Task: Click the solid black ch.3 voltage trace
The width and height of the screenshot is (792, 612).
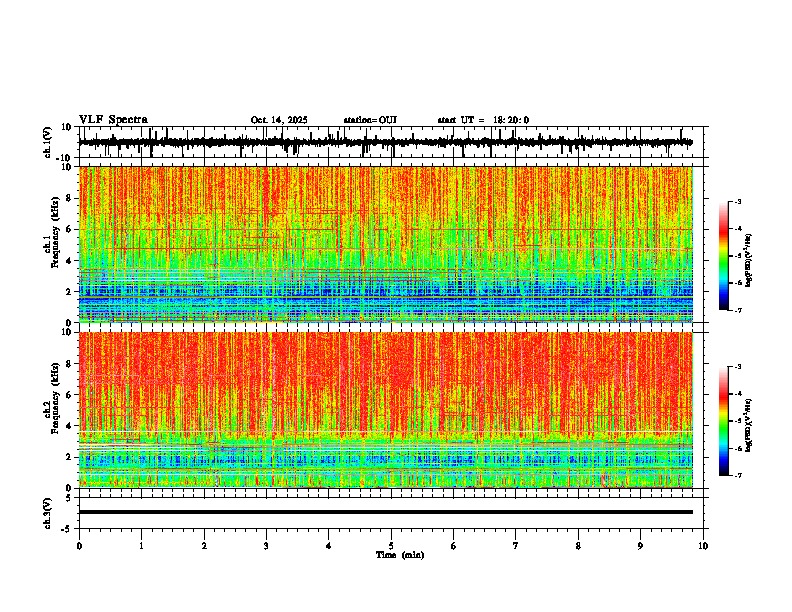Action: [x=385, y=512]
